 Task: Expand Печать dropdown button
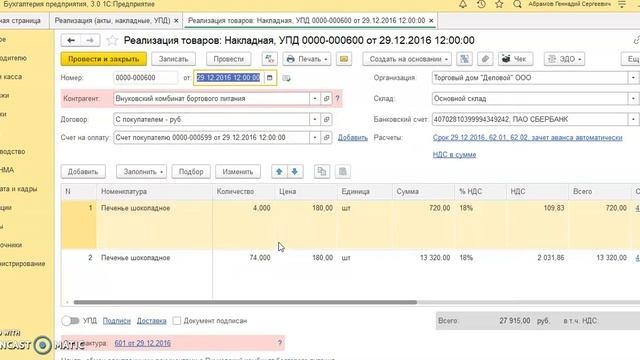coord(307,59)
